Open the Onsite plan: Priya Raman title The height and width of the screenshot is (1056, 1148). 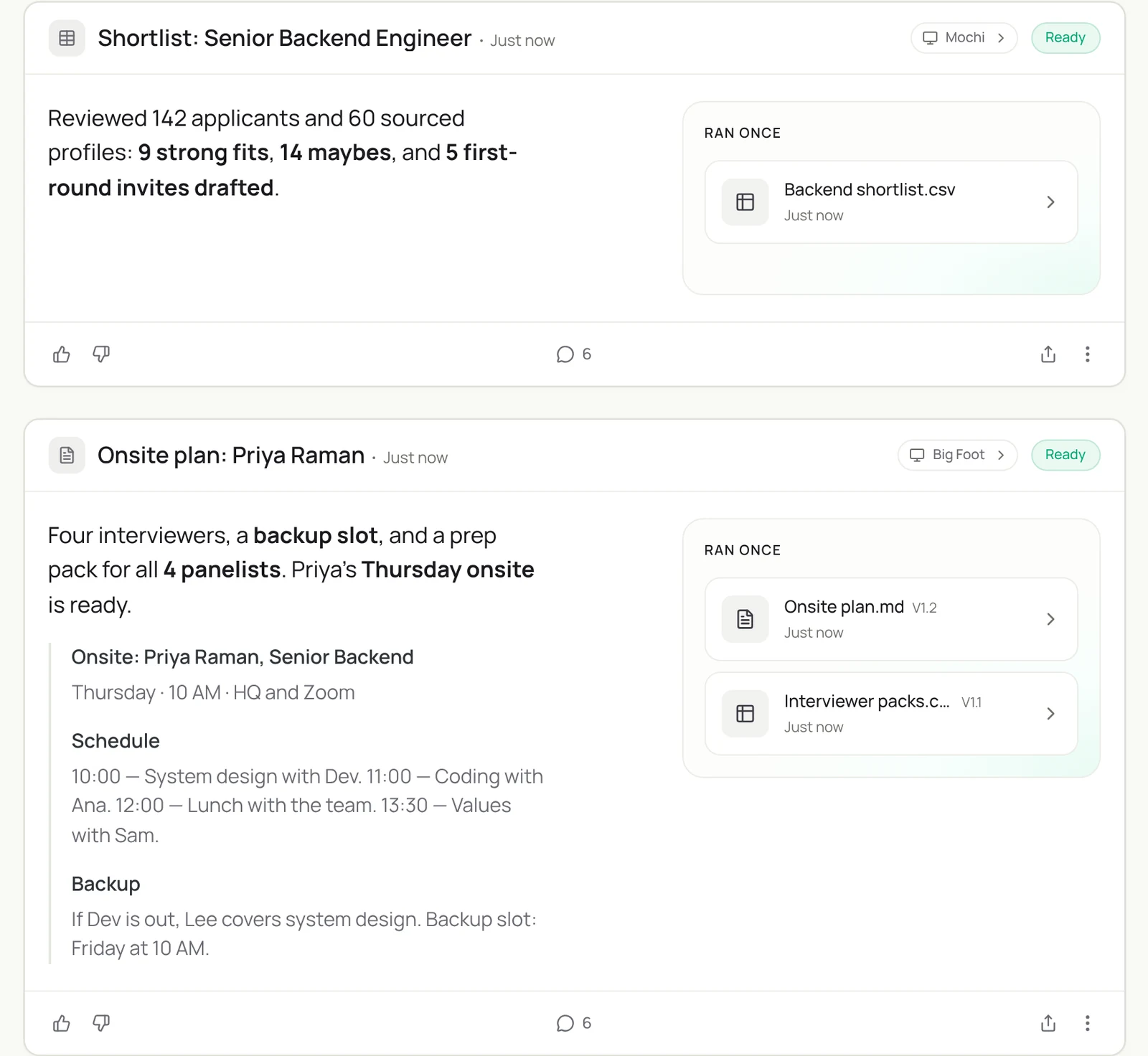(231, 456)
